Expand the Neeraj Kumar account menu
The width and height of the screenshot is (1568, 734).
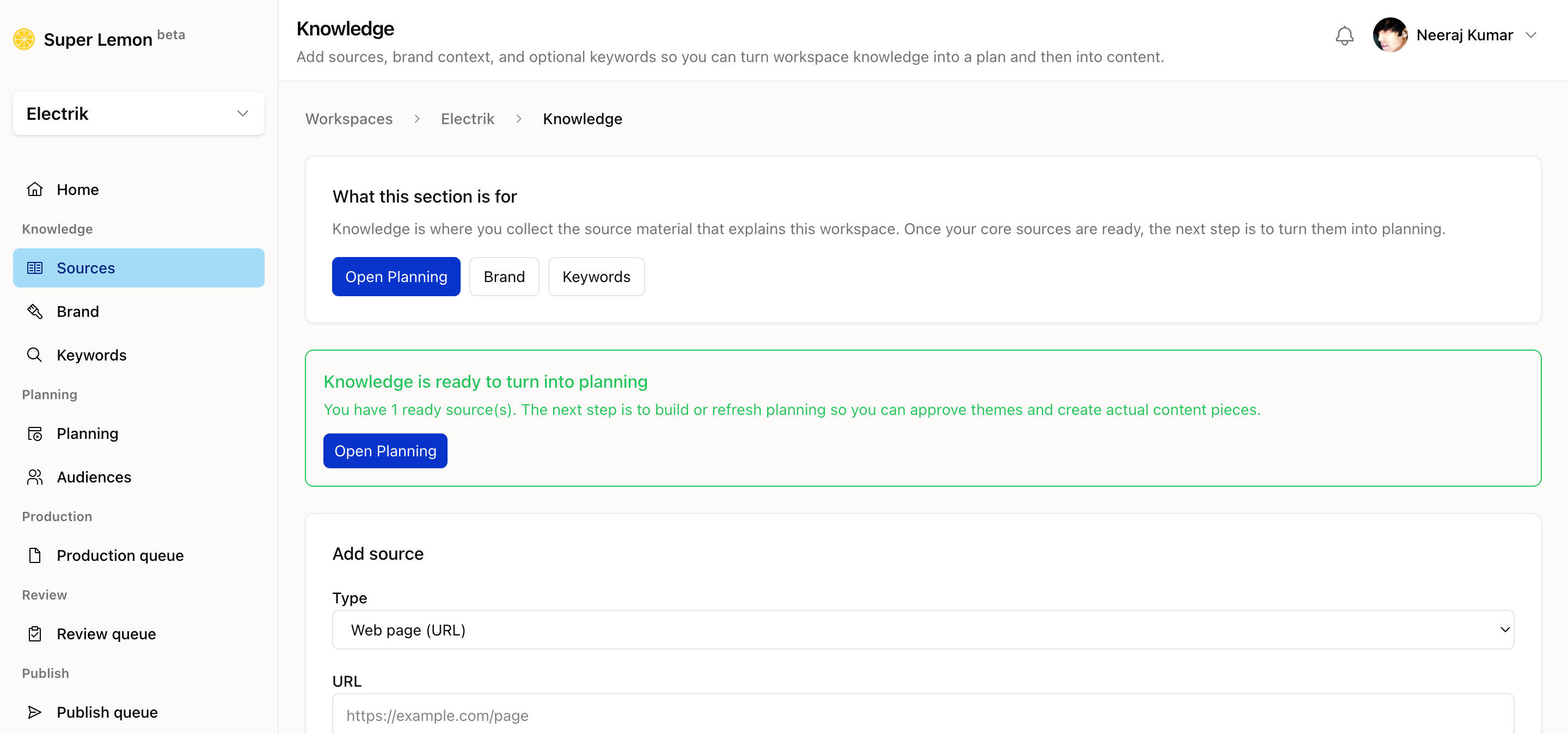1533,35
